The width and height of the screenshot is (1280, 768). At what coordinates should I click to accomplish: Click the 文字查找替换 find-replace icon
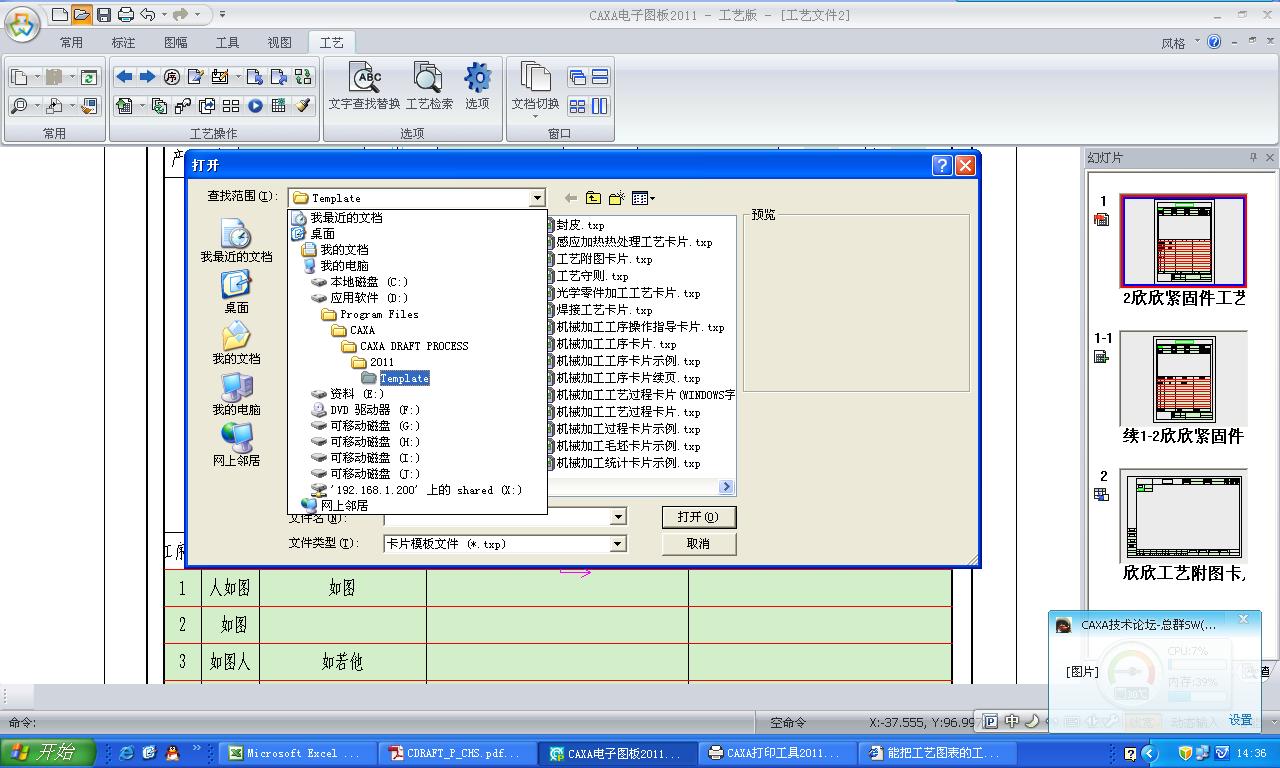click(365, 80)
